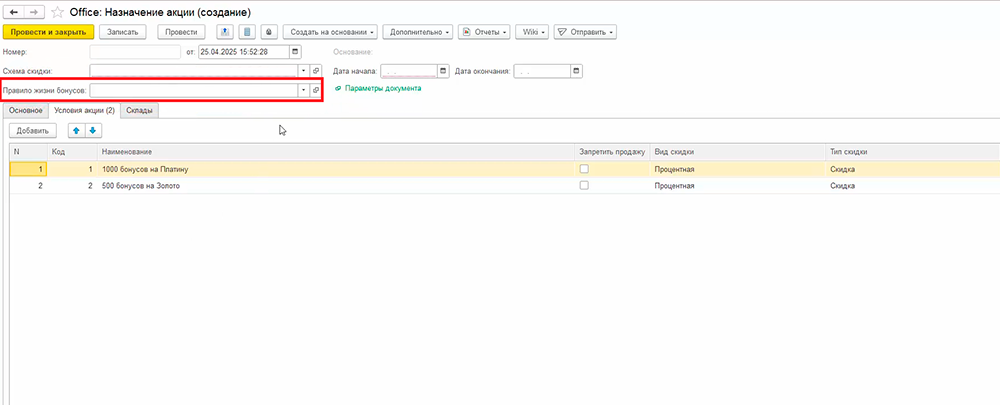
Task: Toggle Запретить продажу for 500 бонусов на Золото
Action: pos(584,185)
